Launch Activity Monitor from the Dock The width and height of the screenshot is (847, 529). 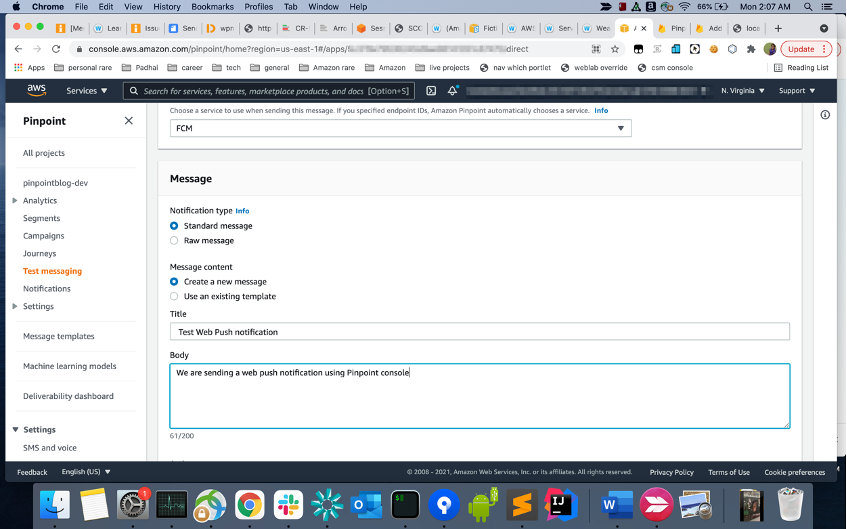[x=172, y=505]
